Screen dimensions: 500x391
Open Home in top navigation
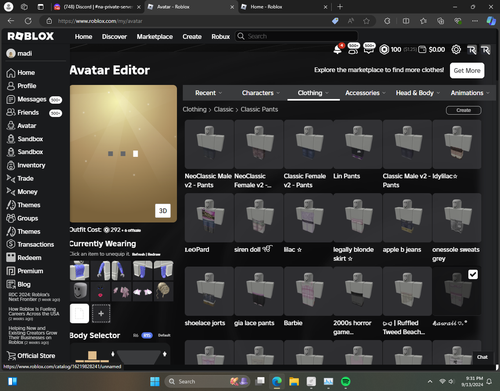[83, 36]
